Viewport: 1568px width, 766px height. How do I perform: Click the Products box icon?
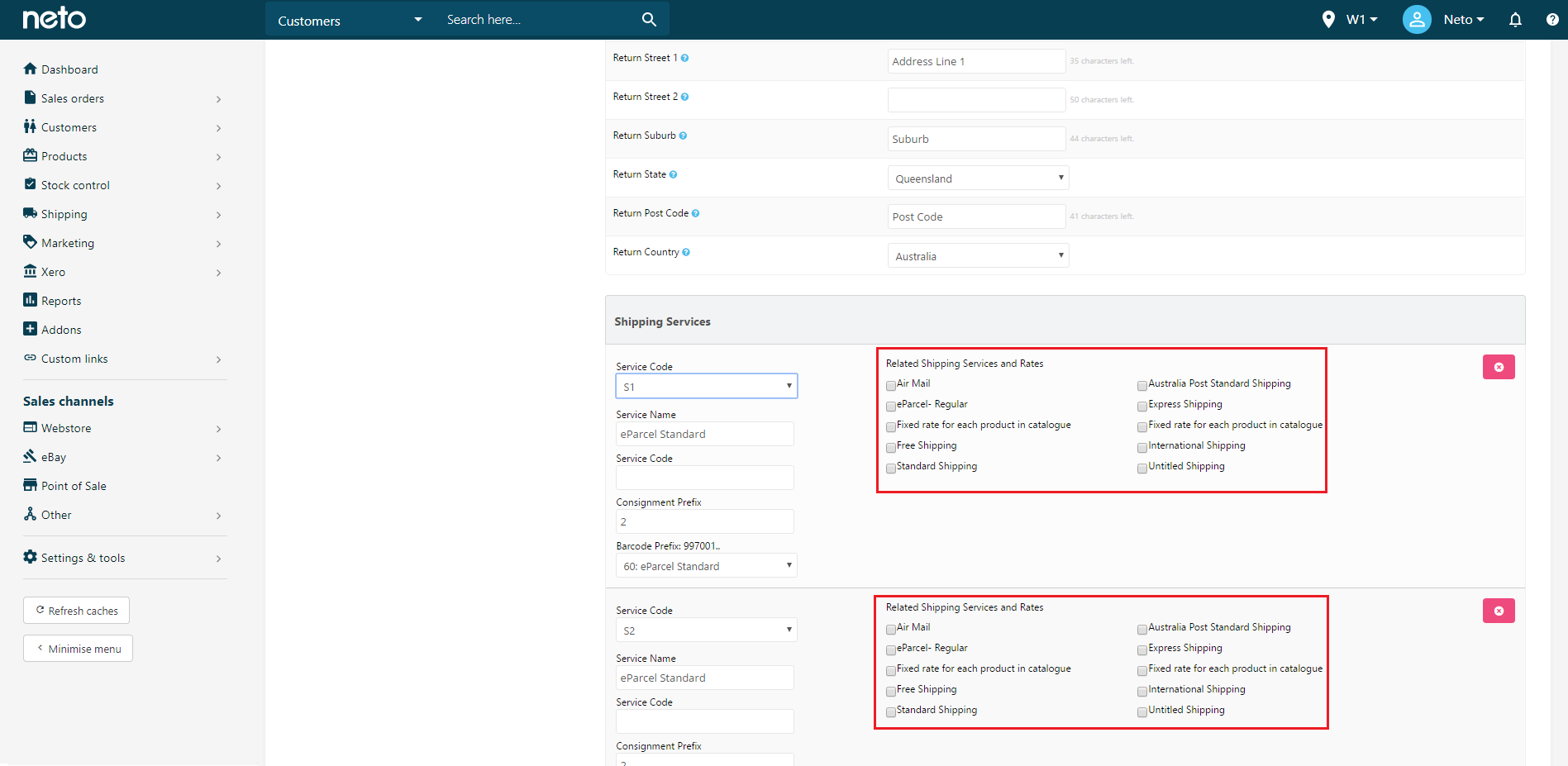coord(31,155)
